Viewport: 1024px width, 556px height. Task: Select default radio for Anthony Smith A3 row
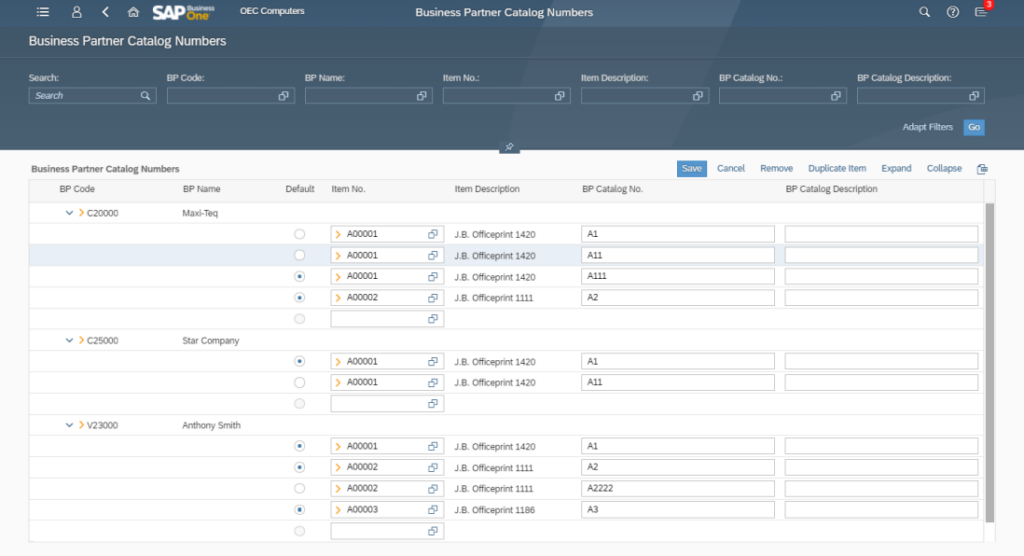coord(299,510)
